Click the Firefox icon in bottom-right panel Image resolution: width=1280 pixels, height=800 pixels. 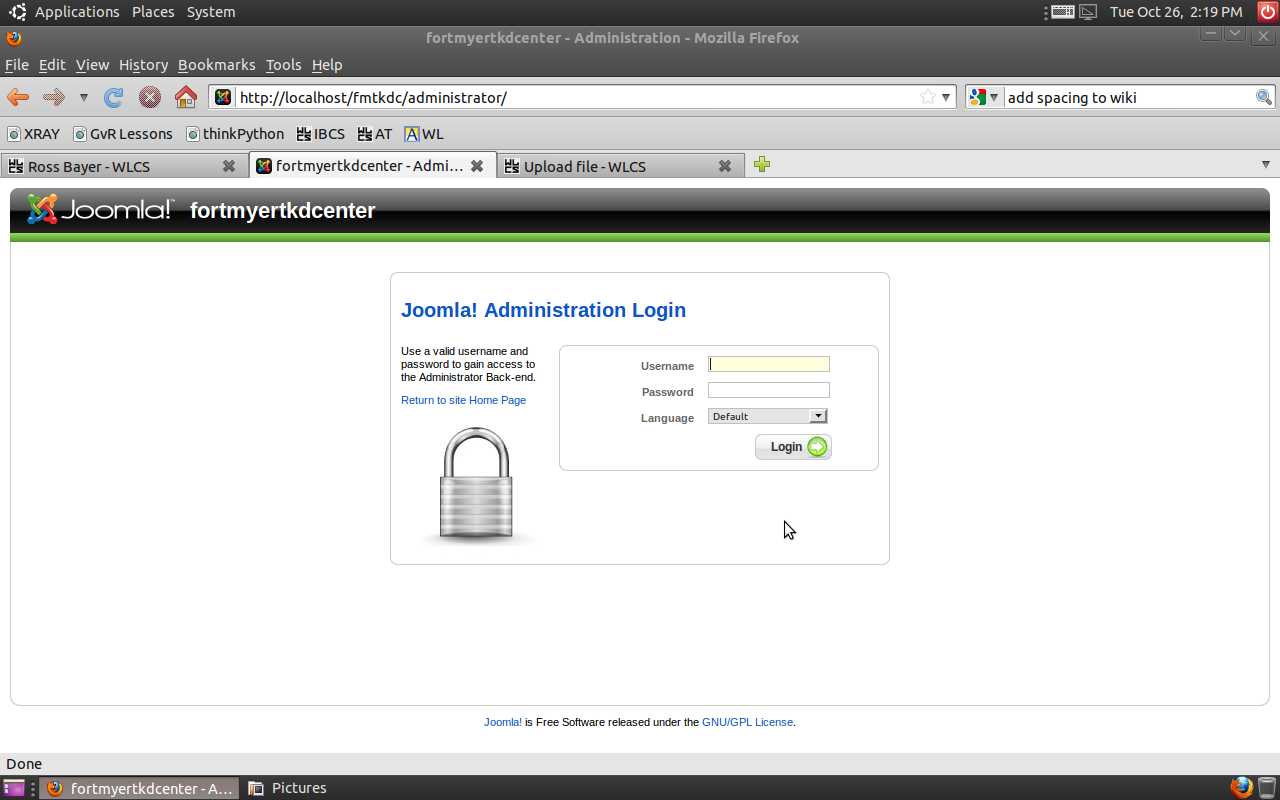pos(1241,787)
